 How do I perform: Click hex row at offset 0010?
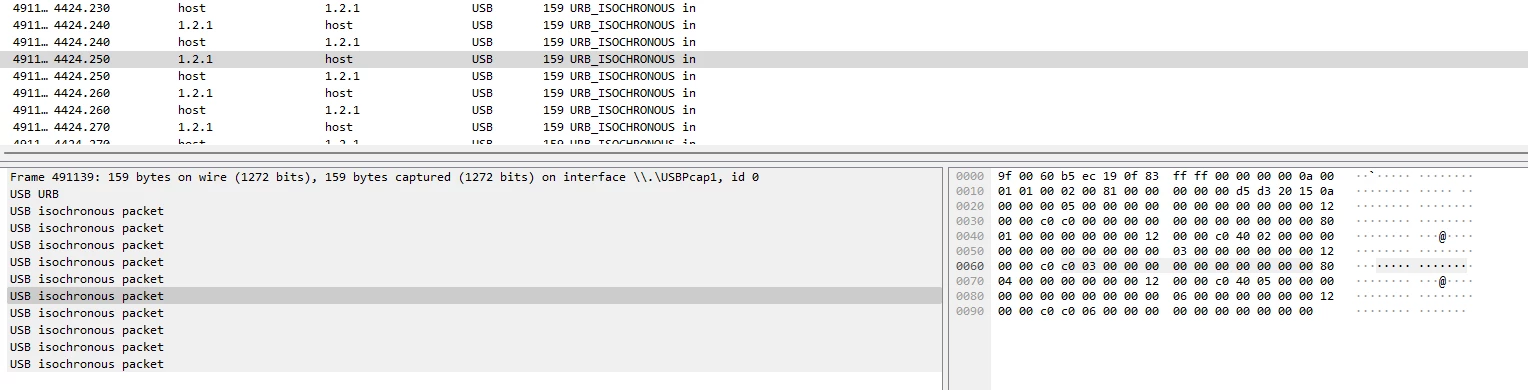1165,191
